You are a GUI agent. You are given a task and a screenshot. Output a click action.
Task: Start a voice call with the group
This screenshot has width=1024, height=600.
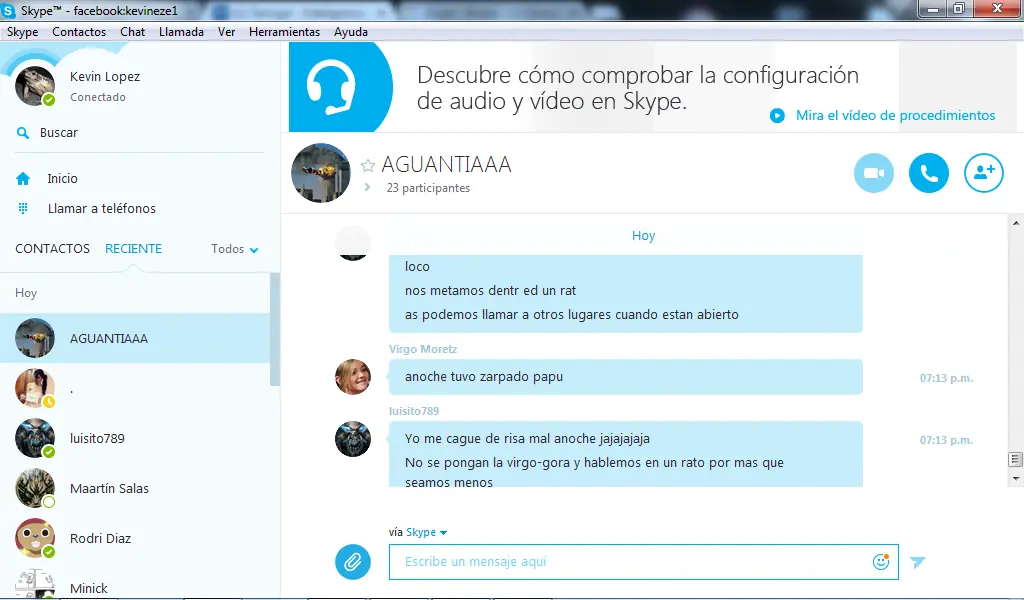point(929,173)
